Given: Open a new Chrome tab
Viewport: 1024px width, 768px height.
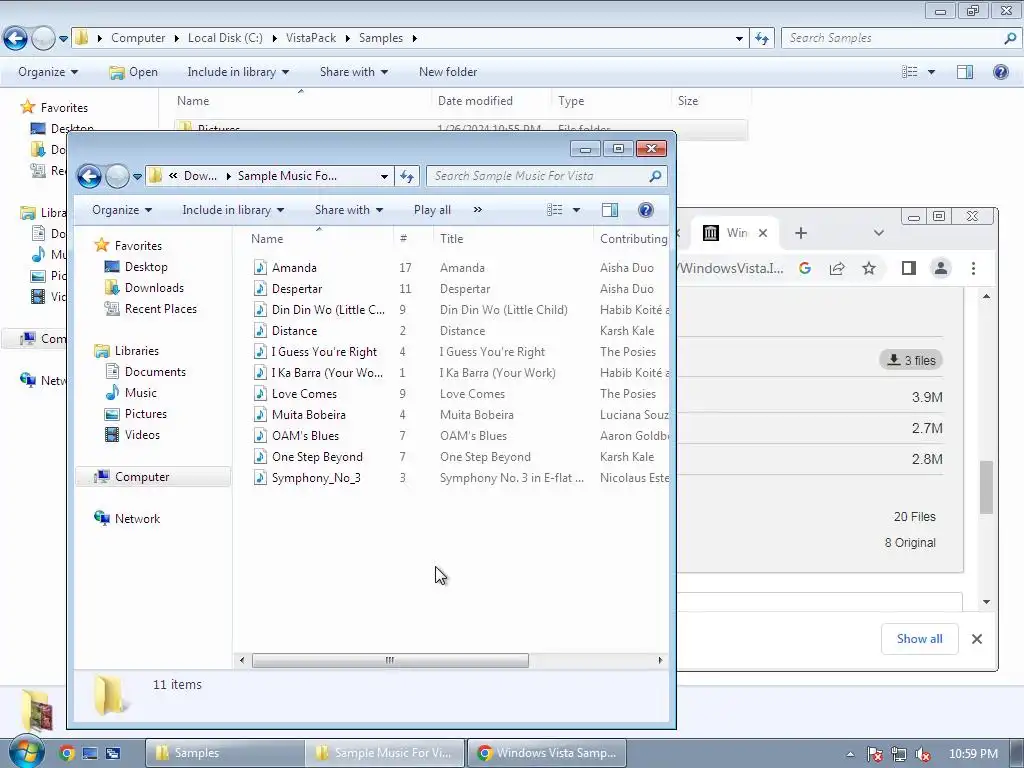Looking at the screenshot, I should click(801, 233).
